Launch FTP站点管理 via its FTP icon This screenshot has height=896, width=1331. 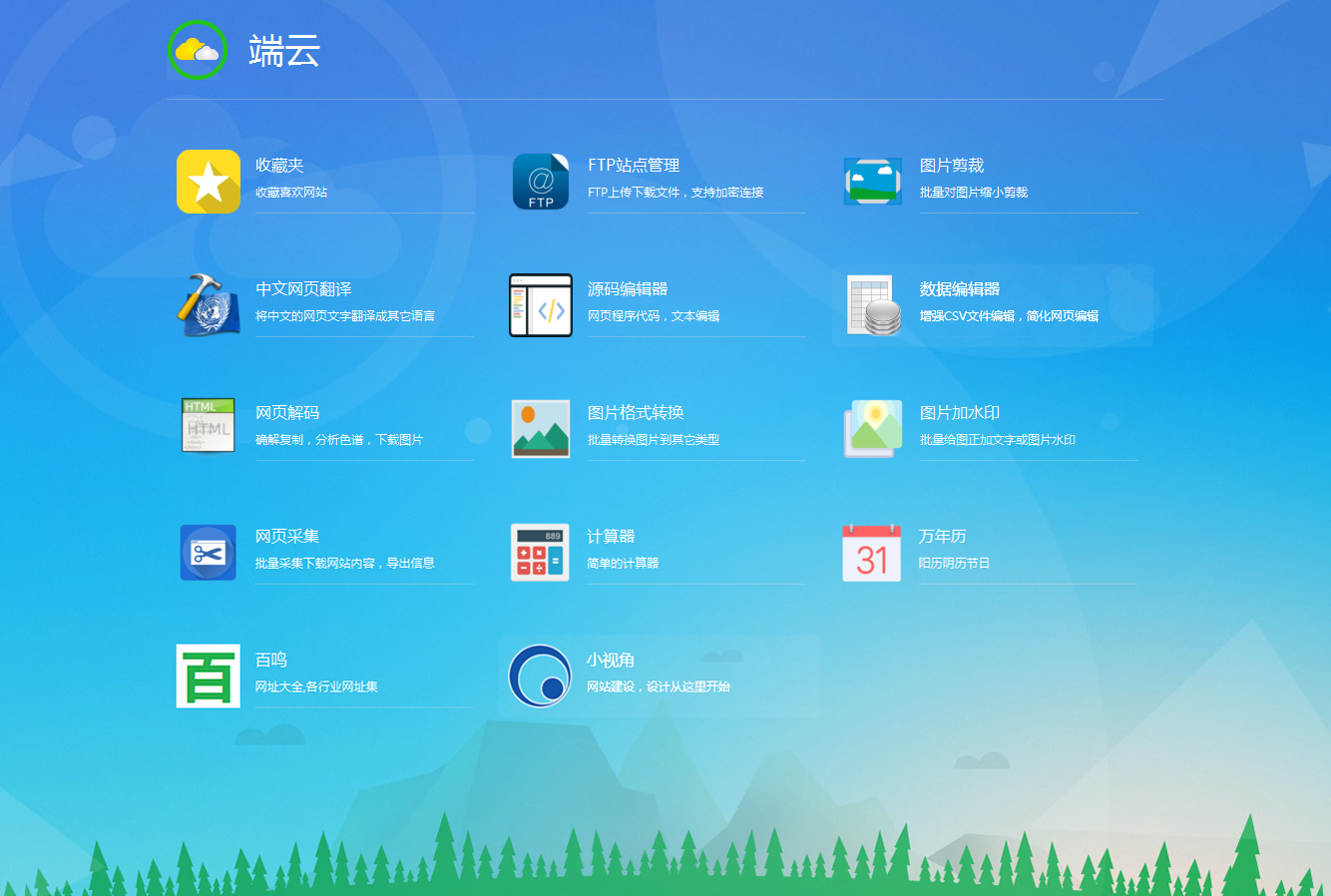point(540,182)
